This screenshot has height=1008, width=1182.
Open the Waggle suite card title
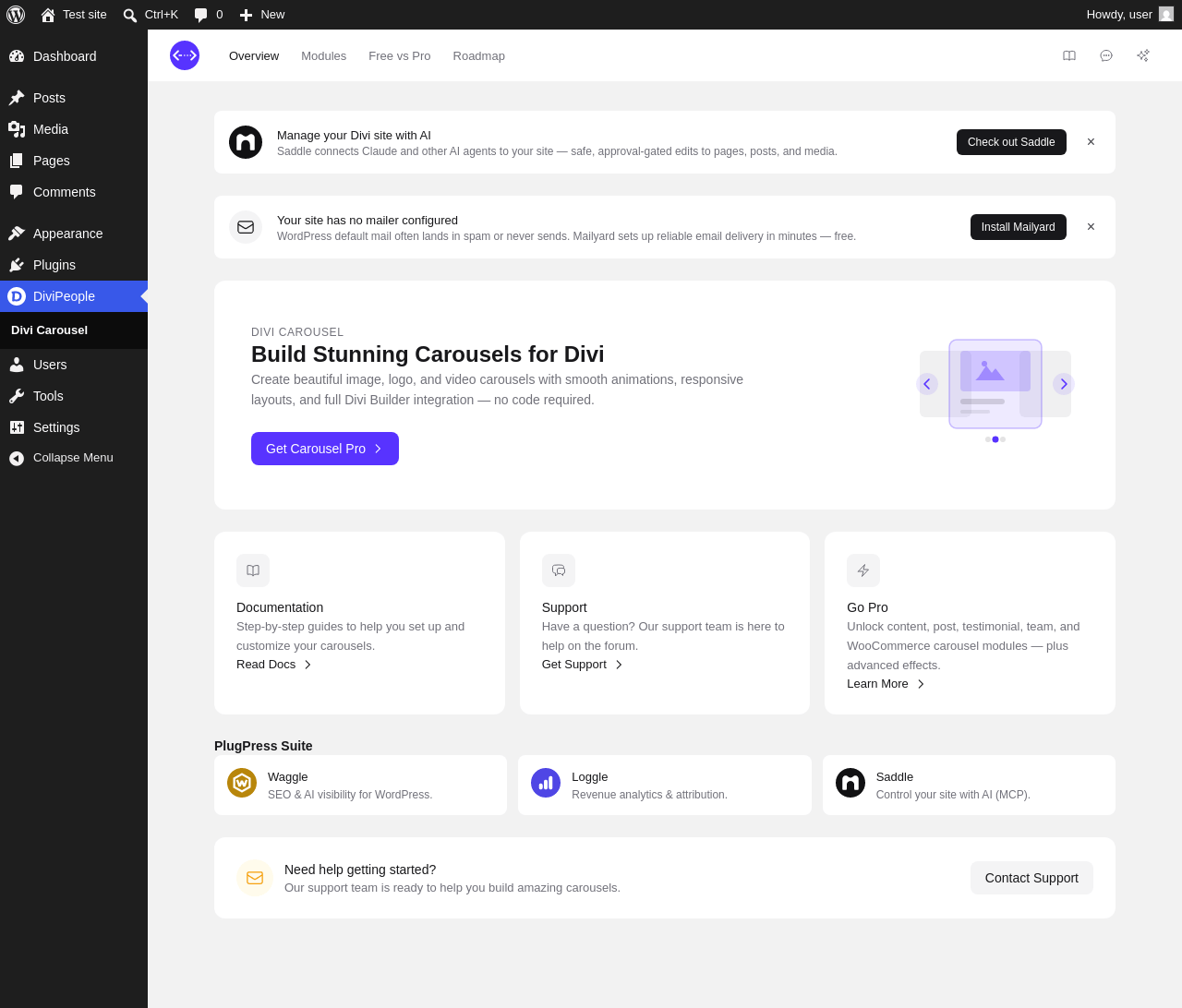[x=288, y=777]
